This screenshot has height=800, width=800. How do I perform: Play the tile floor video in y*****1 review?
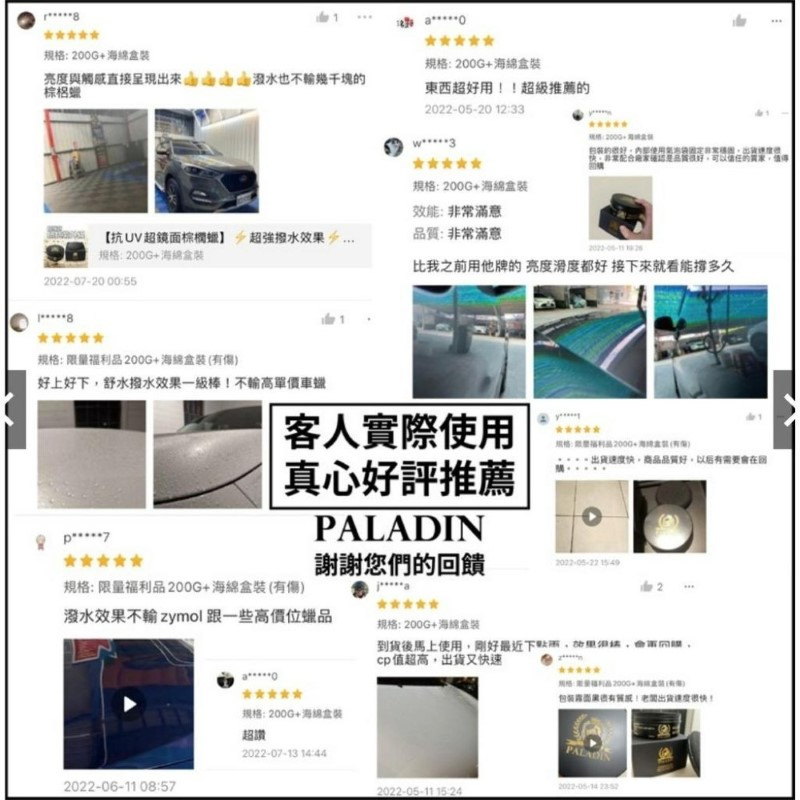(x=591, y=516)
